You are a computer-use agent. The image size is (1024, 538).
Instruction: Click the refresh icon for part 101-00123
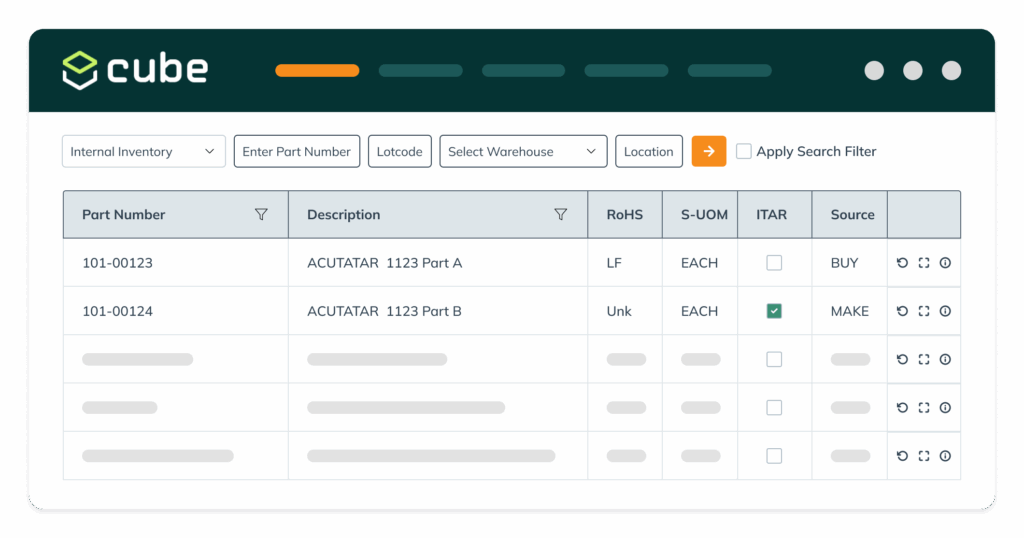[902, 263]
